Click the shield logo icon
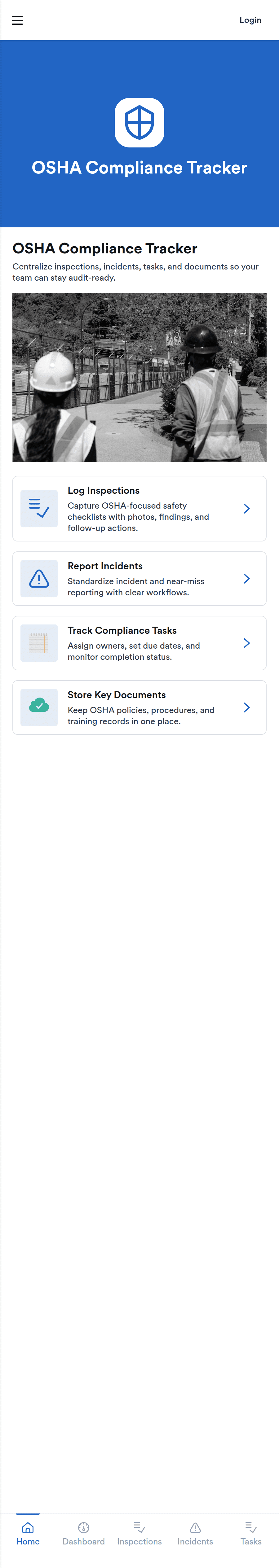The width and height of the screenshot is (279, 1568). click(x=139, y=122)
